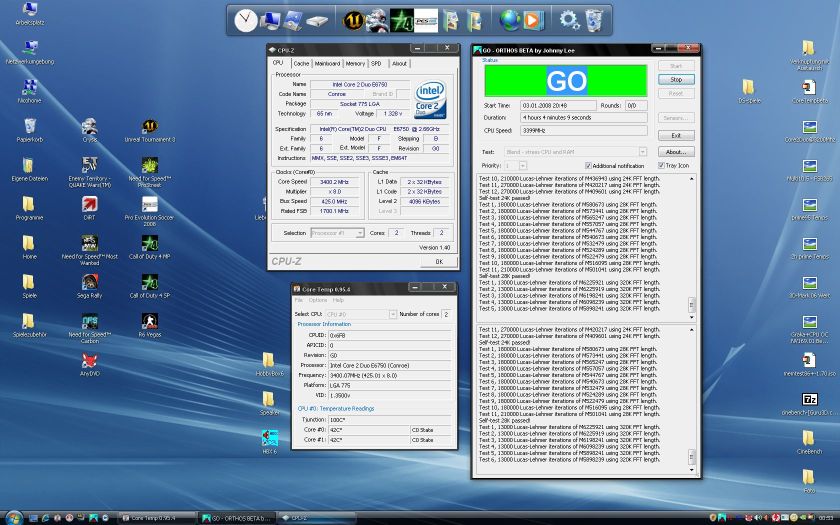The height and width of the screenshot is (525, 840).
Task: Open the globe browser icon in the dock
Action: pyautogui.click(x=509, y=20)
